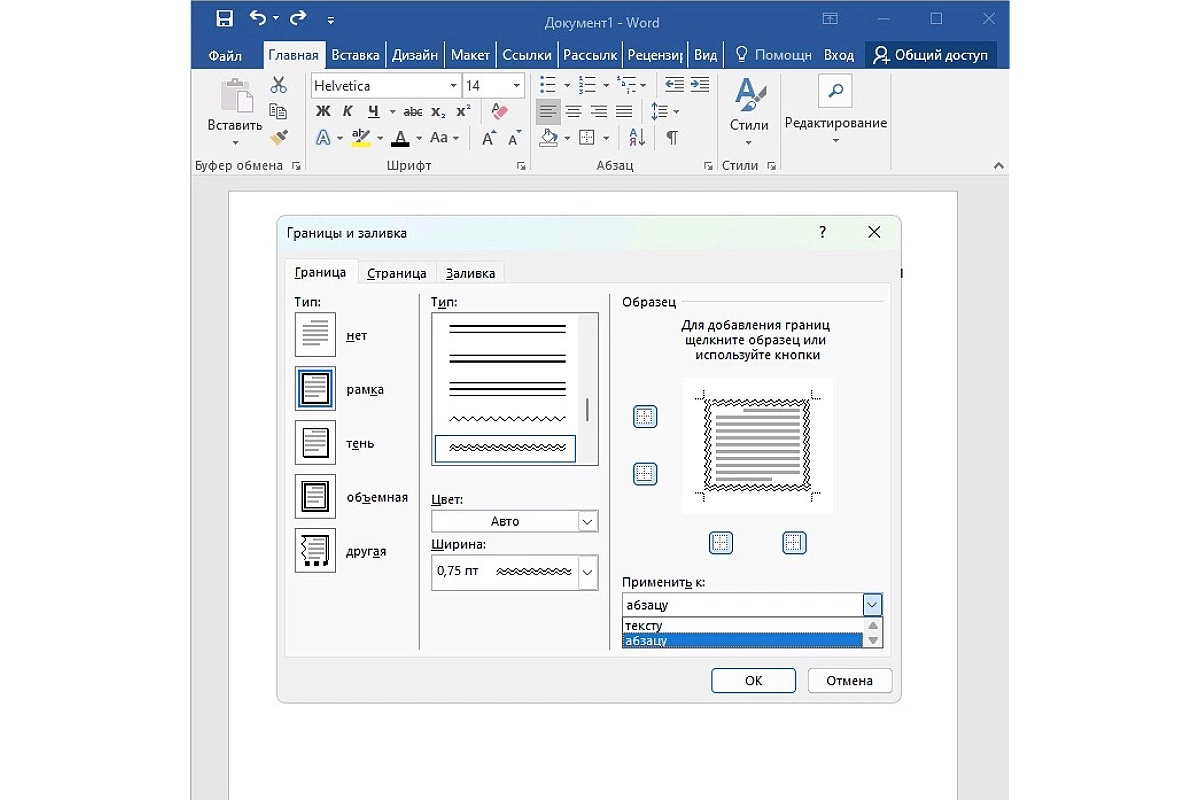
Task: Cut selection using the scissors icon
Action: 279,85
